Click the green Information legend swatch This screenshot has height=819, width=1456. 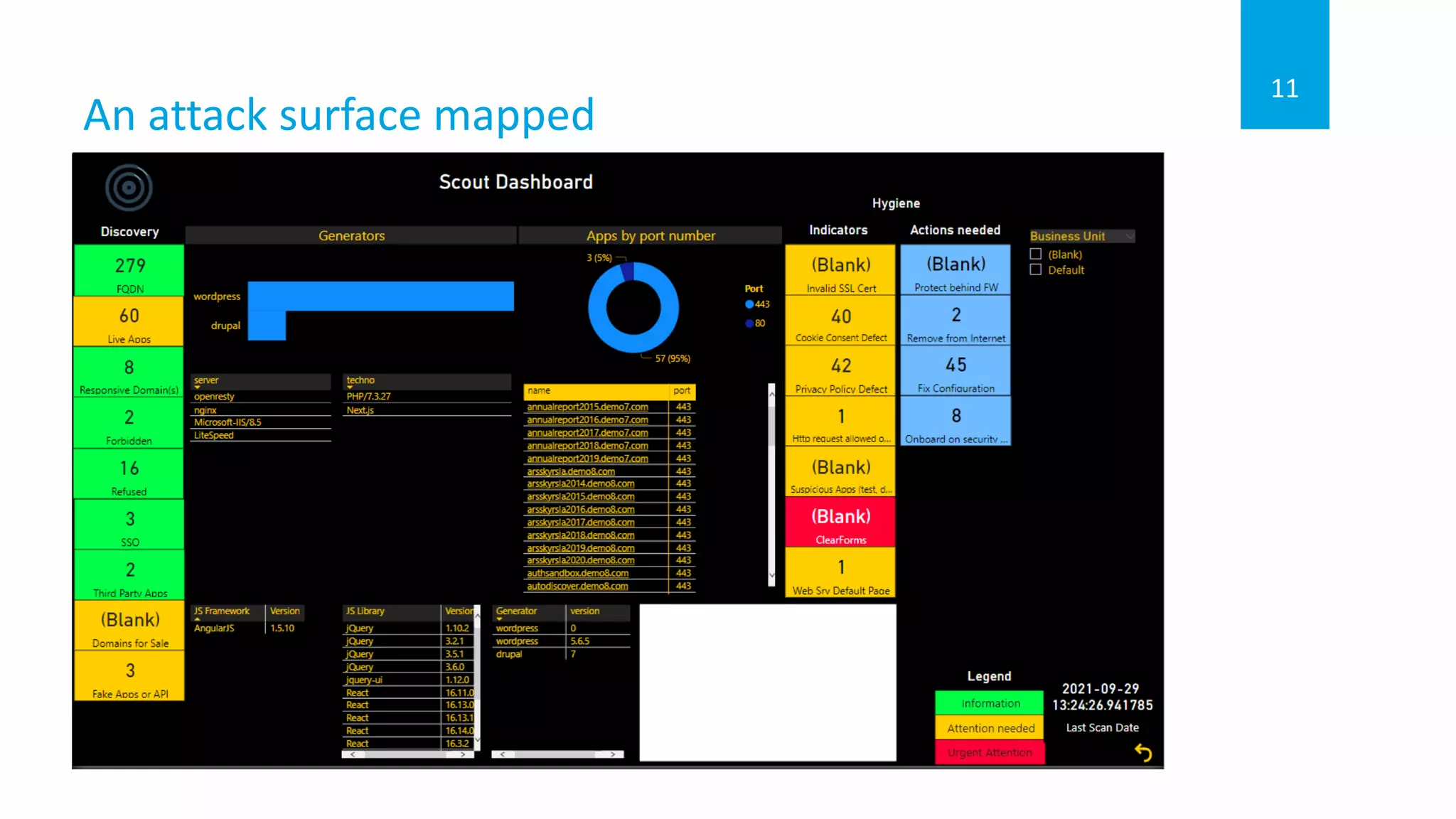pyautogui.click(x=990, y=703)
